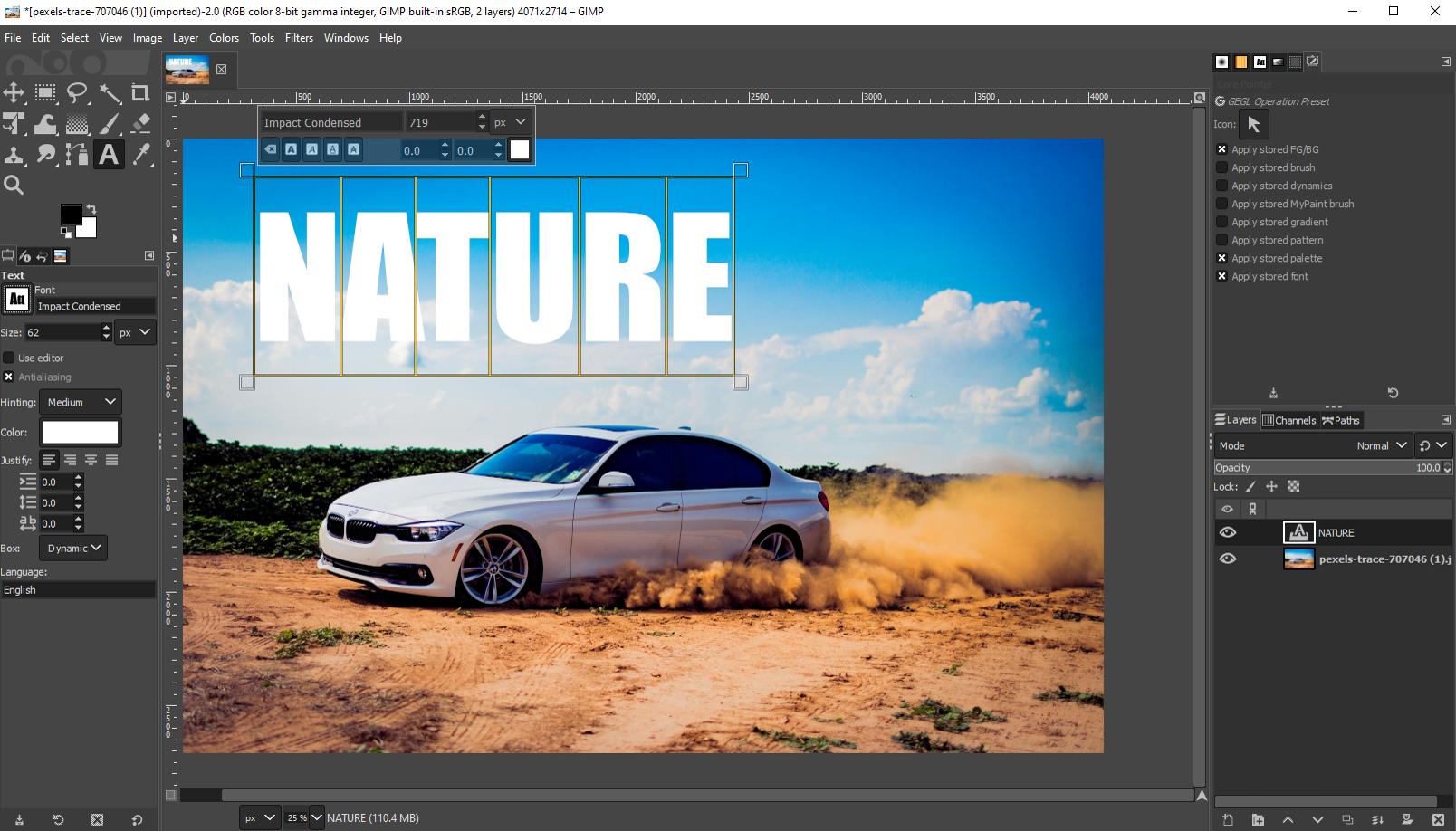Activate the Color Picker tool

coord(139,154)
